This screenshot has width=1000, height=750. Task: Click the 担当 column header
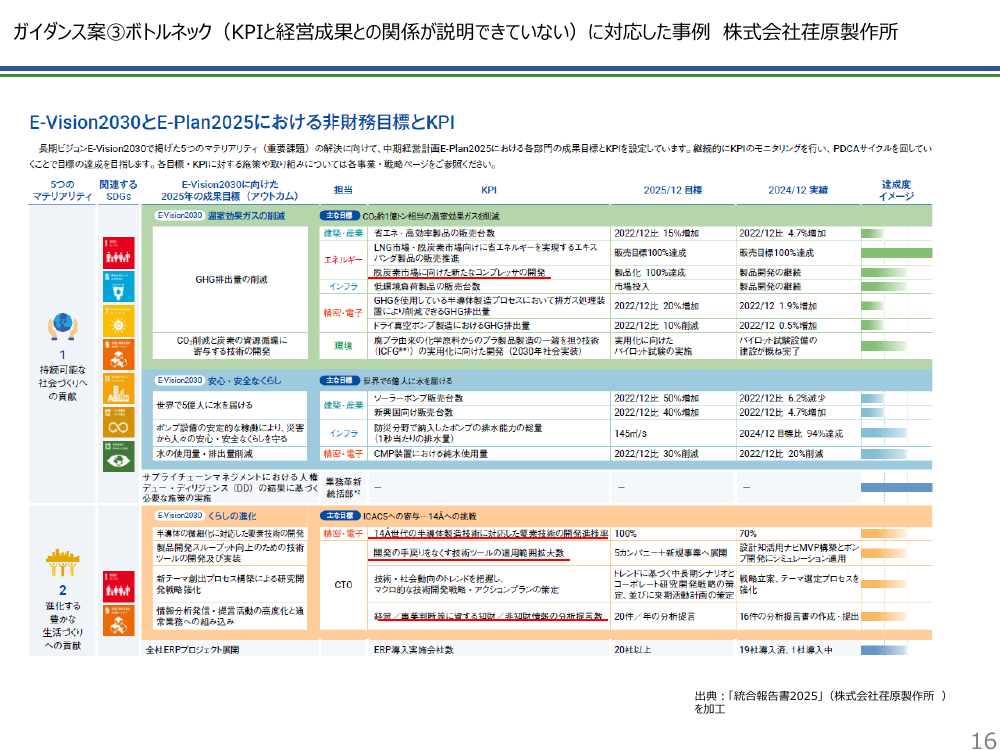pyautogui.click(x=343, y=190)
